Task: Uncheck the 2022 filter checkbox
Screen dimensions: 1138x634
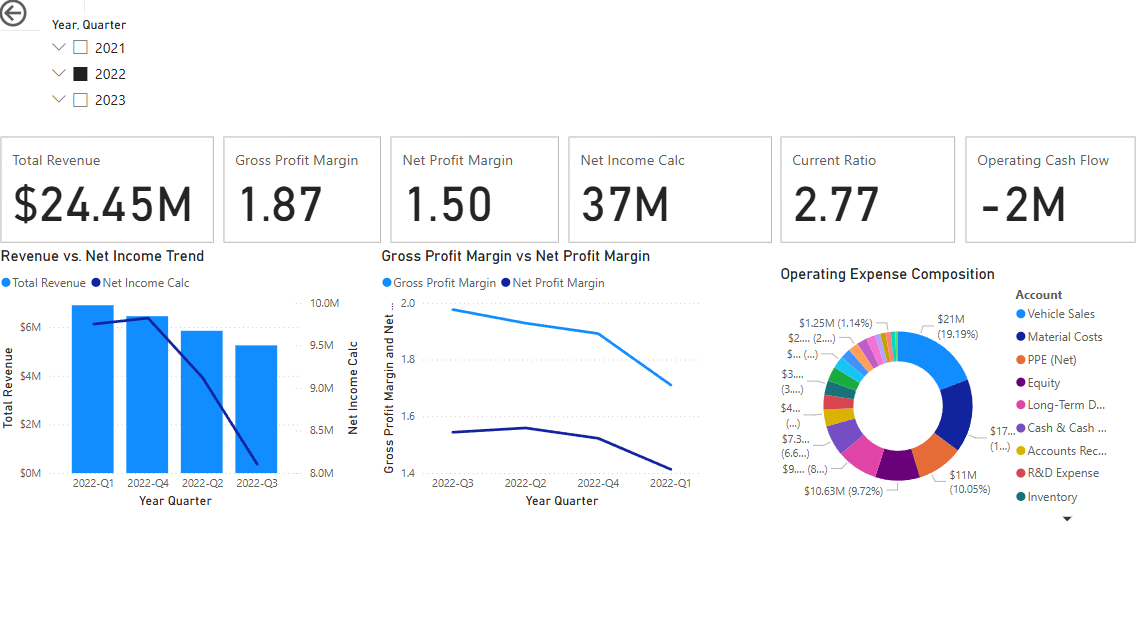Action: [x=79, y=73]
